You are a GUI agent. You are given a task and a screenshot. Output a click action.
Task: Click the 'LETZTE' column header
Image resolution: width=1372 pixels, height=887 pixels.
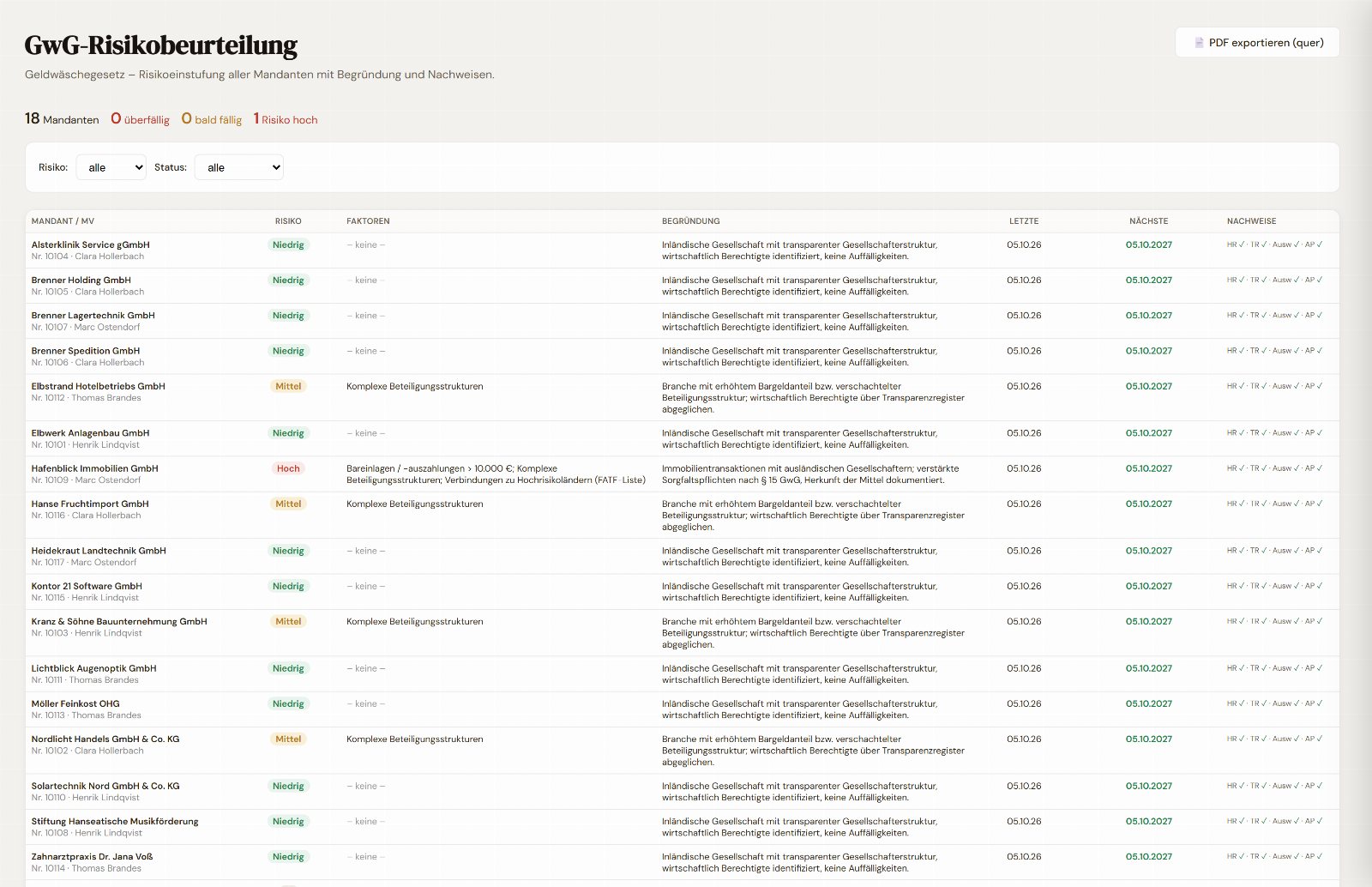[x=1024, y=221]
